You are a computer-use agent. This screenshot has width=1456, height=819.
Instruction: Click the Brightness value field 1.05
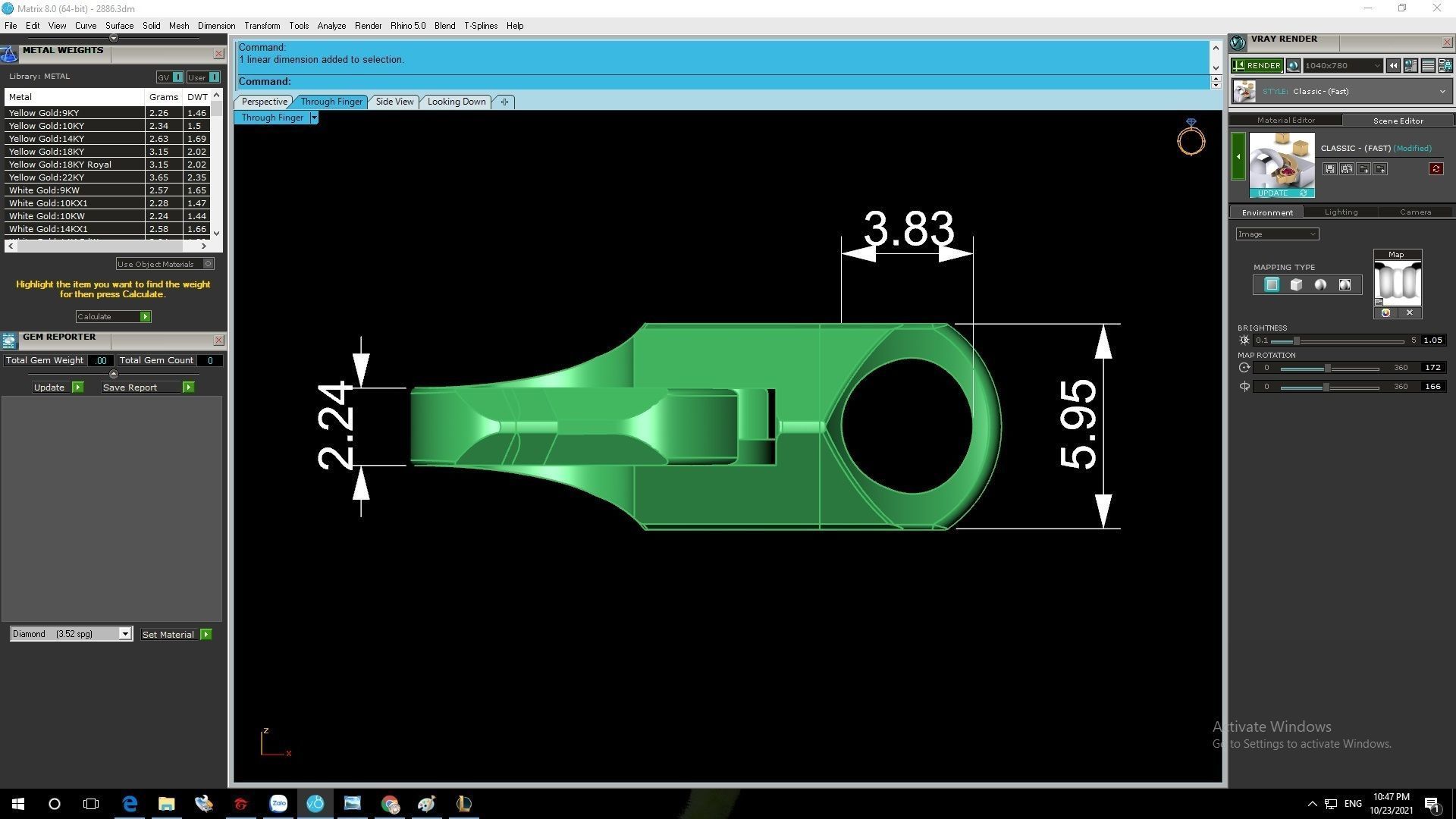click(x=1432, y=340)
